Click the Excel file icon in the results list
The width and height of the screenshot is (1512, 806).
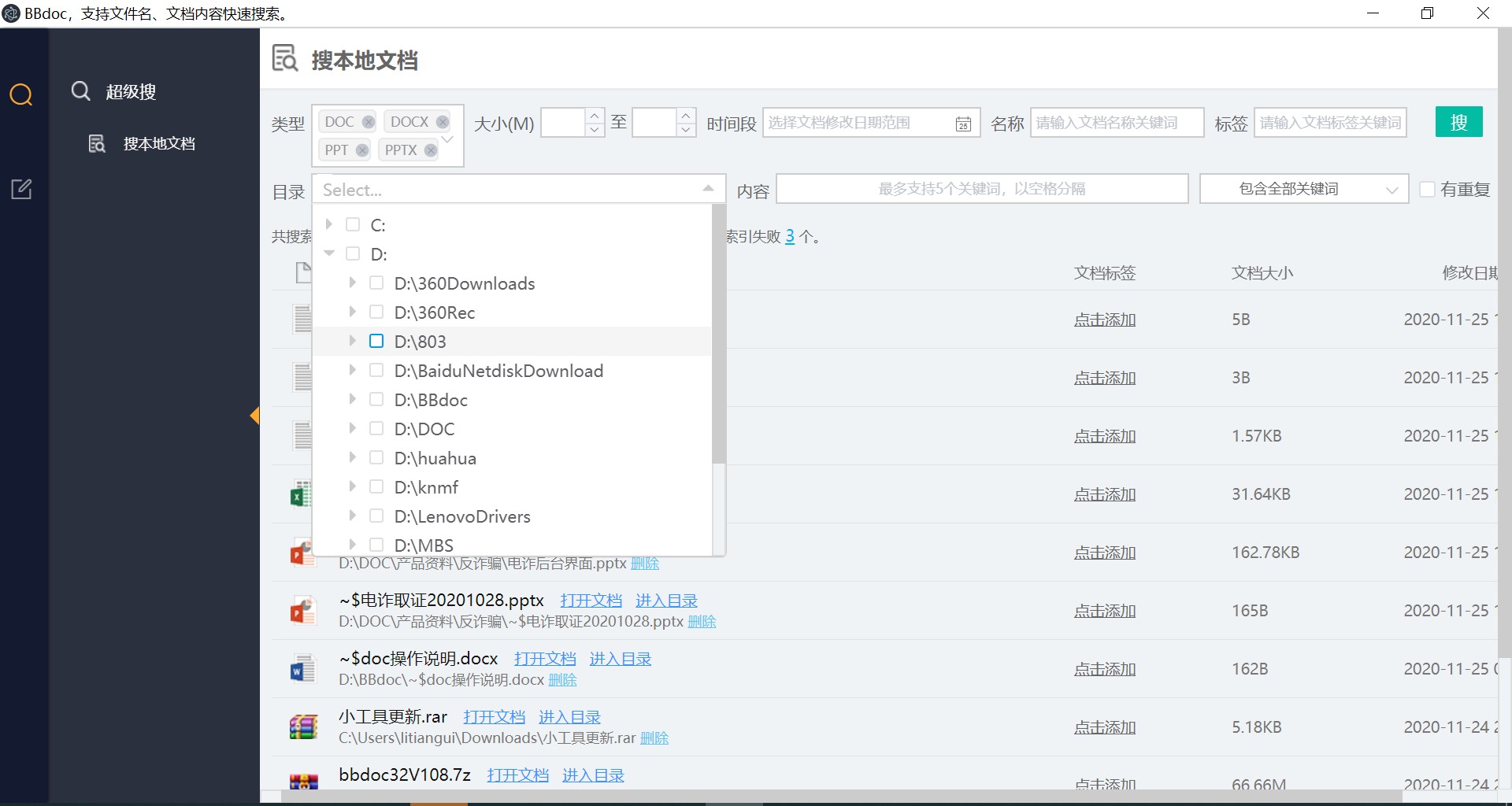coord(302,494)
